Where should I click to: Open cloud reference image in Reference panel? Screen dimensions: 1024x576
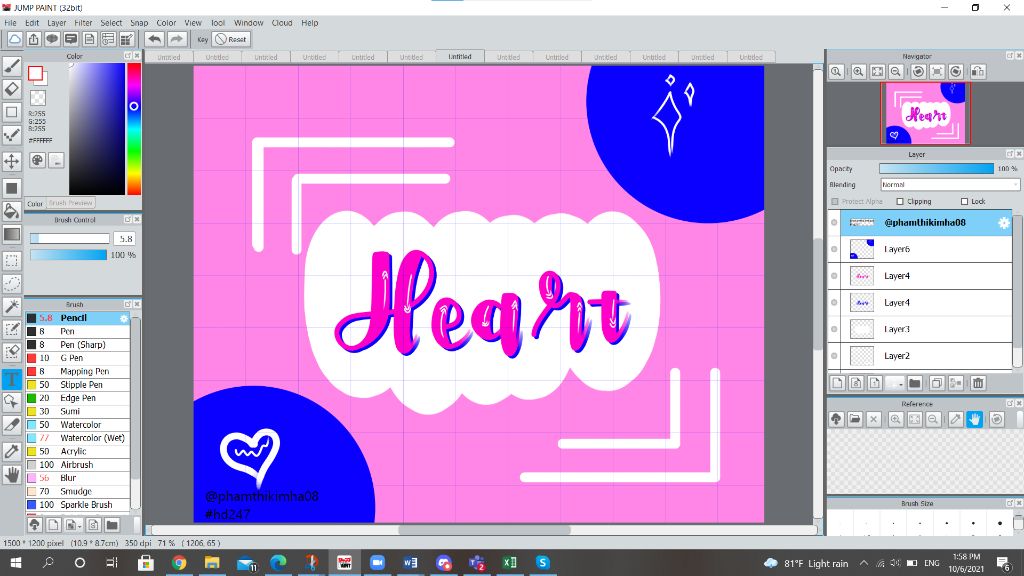[836, 419]
